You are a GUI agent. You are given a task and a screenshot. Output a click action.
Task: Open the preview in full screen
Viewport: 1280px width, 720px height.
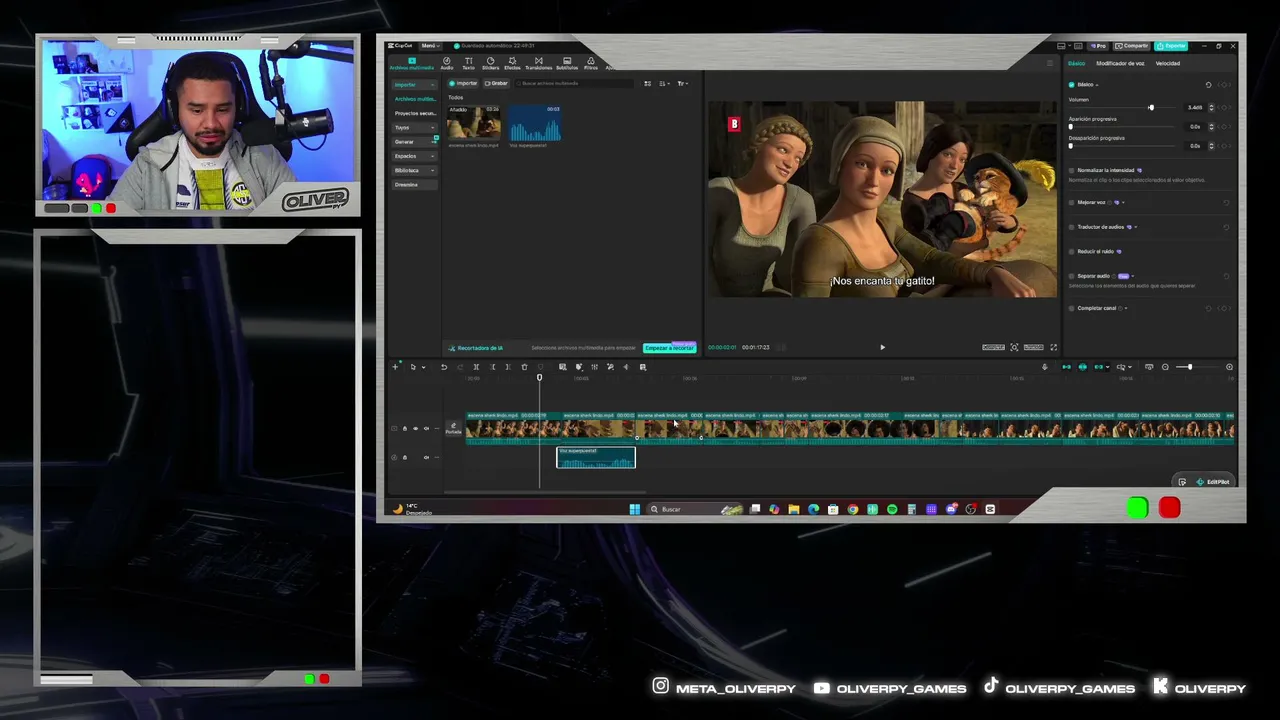[x=1053, y=347]
